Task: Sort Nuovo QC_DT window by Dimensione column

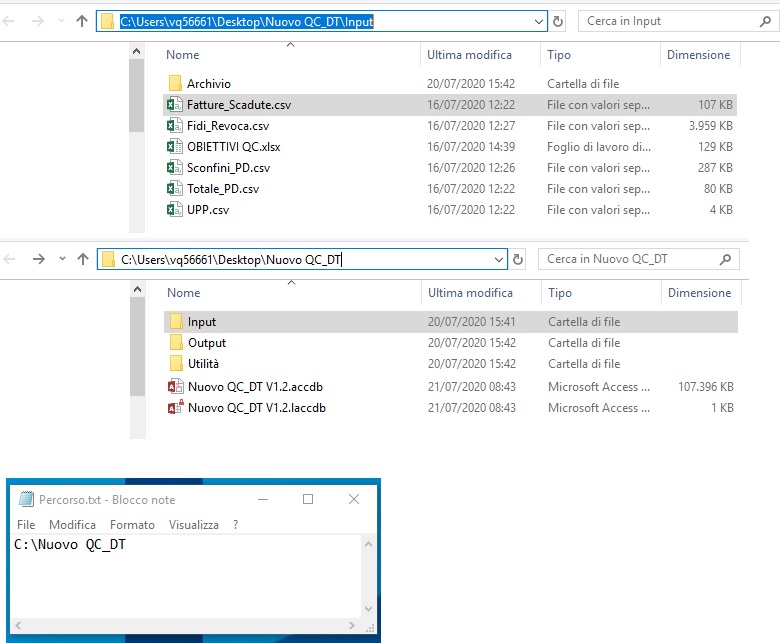Action: click(x=699, y=292)
